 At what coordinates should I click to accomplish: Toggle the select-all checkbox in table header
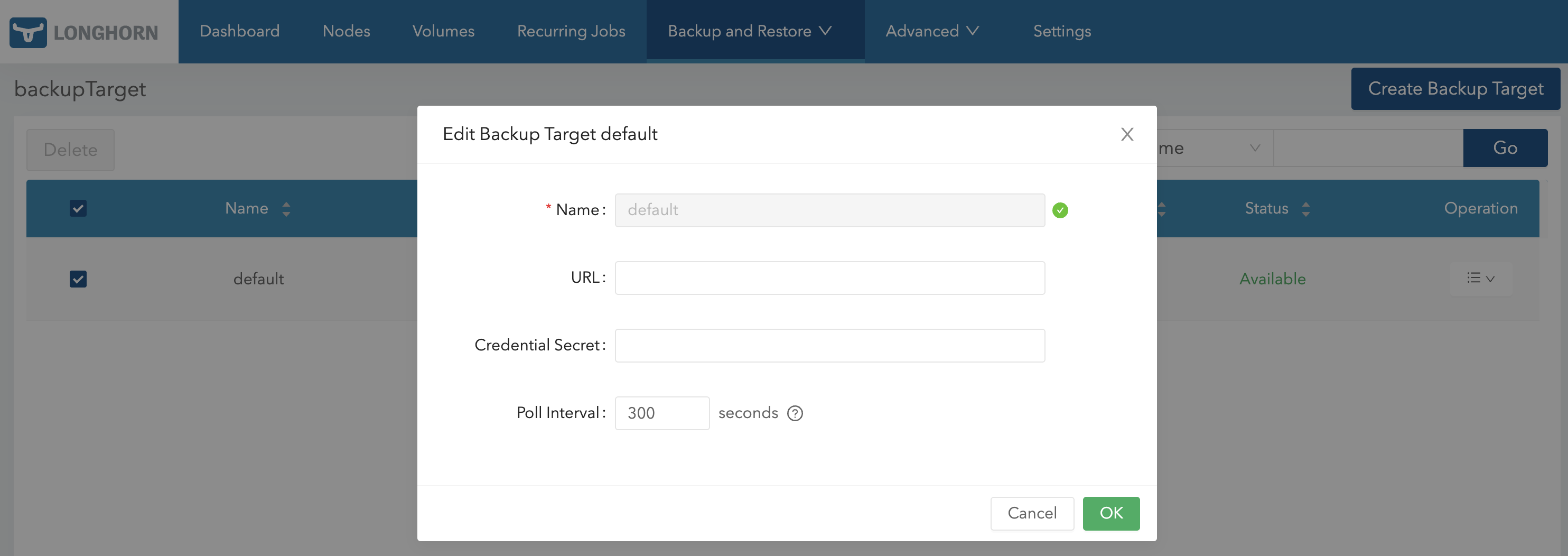click(78, 209)
